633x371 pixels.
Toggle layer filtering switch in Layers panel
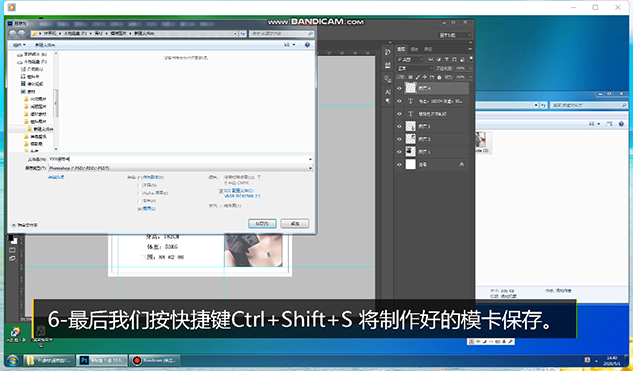[471, 59]
